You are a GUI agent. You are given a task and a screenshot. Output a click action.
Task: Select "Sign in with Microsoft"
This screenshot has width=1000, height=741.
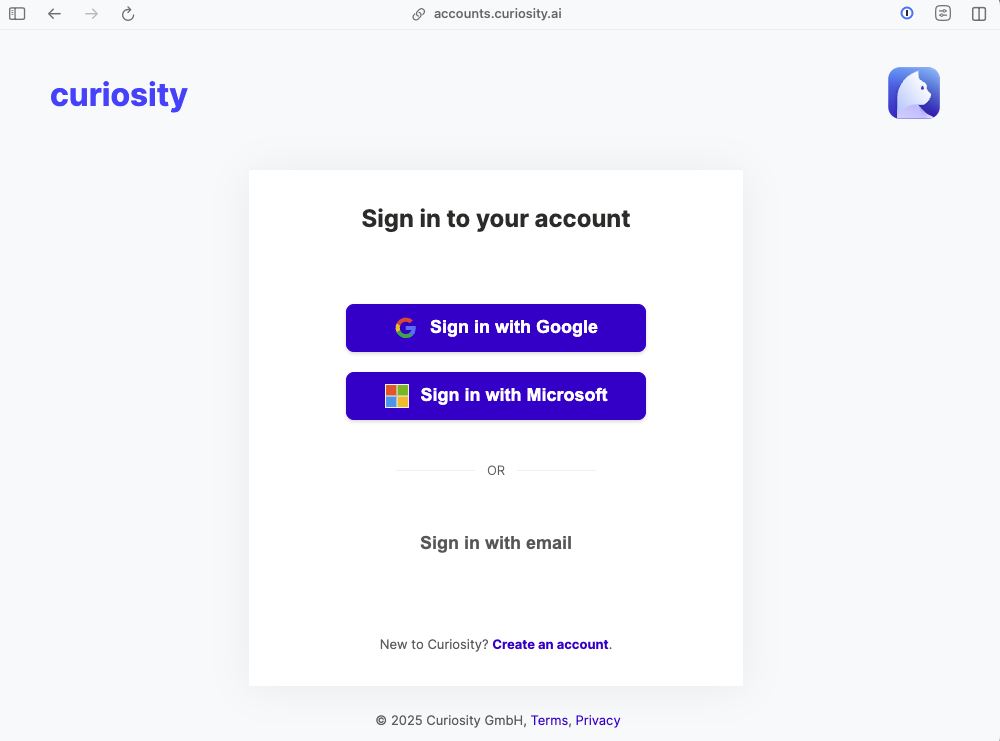pyautogui.click(x=495, y=395)
